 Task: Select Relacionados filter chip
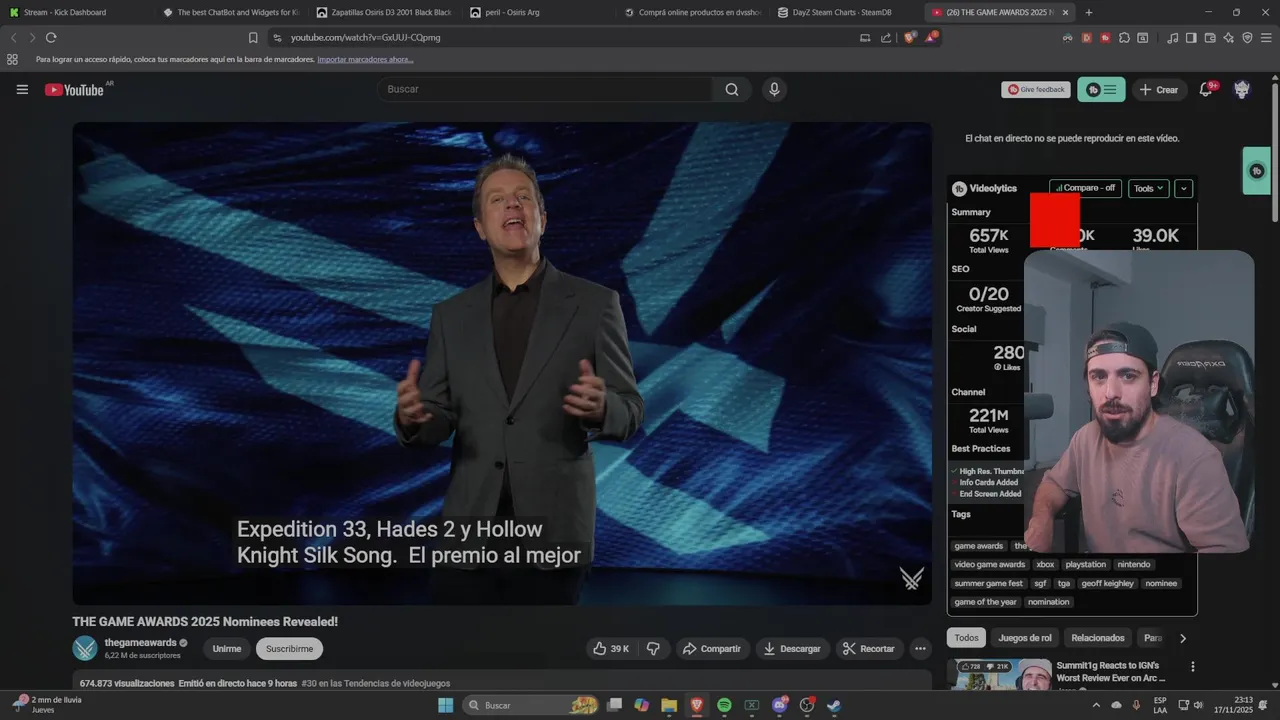(x=1097, y=638)
